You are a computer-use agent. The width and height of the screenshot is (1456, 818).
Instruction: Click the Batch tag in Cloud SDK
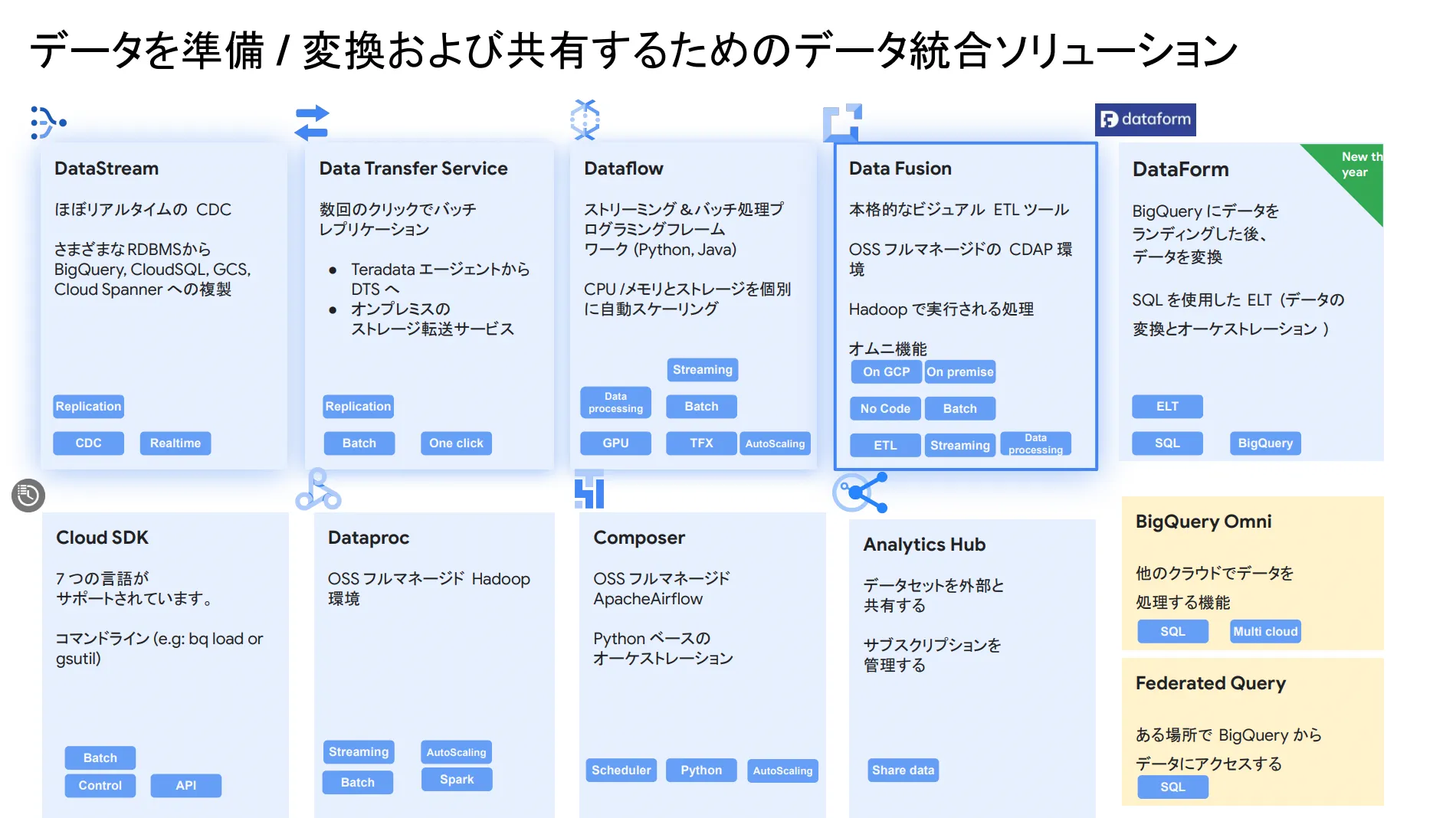[100, 757]
